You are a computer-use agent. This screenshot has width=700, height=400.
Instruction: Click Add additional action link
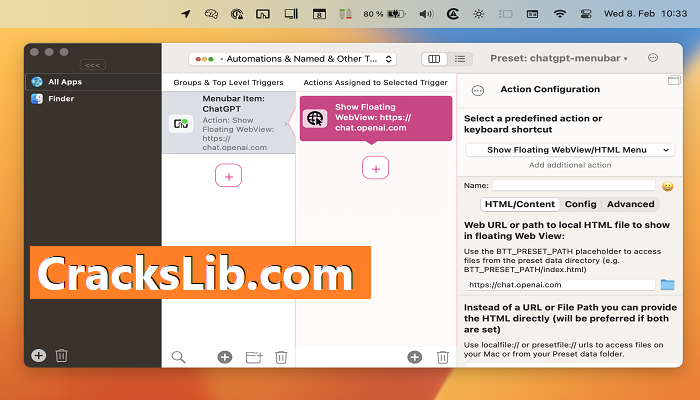pyautogui.click(x=570, y=165)
